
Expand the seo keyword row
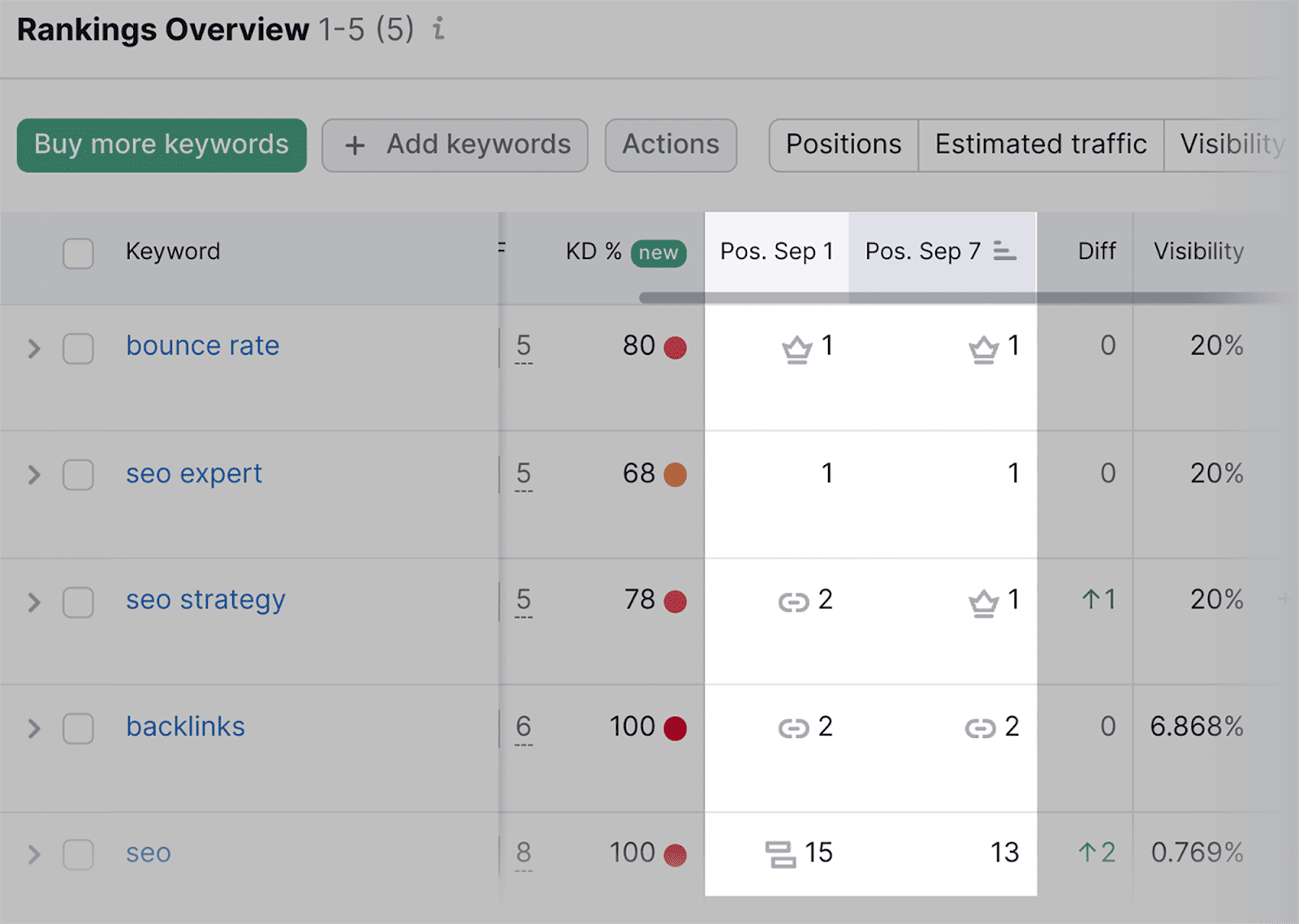34,854
